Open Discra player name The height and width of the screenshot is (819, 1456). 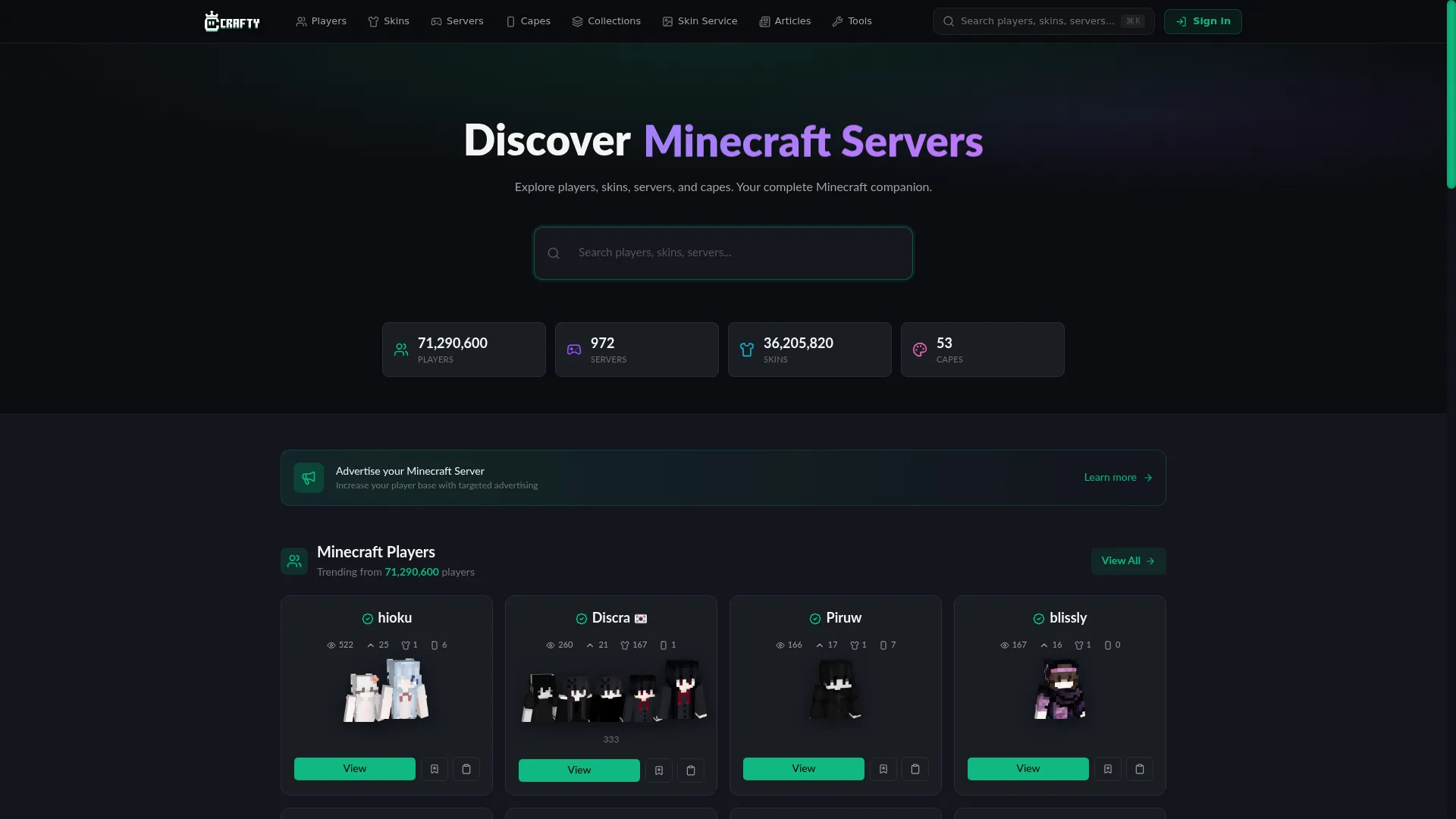[x=611, y=618]
